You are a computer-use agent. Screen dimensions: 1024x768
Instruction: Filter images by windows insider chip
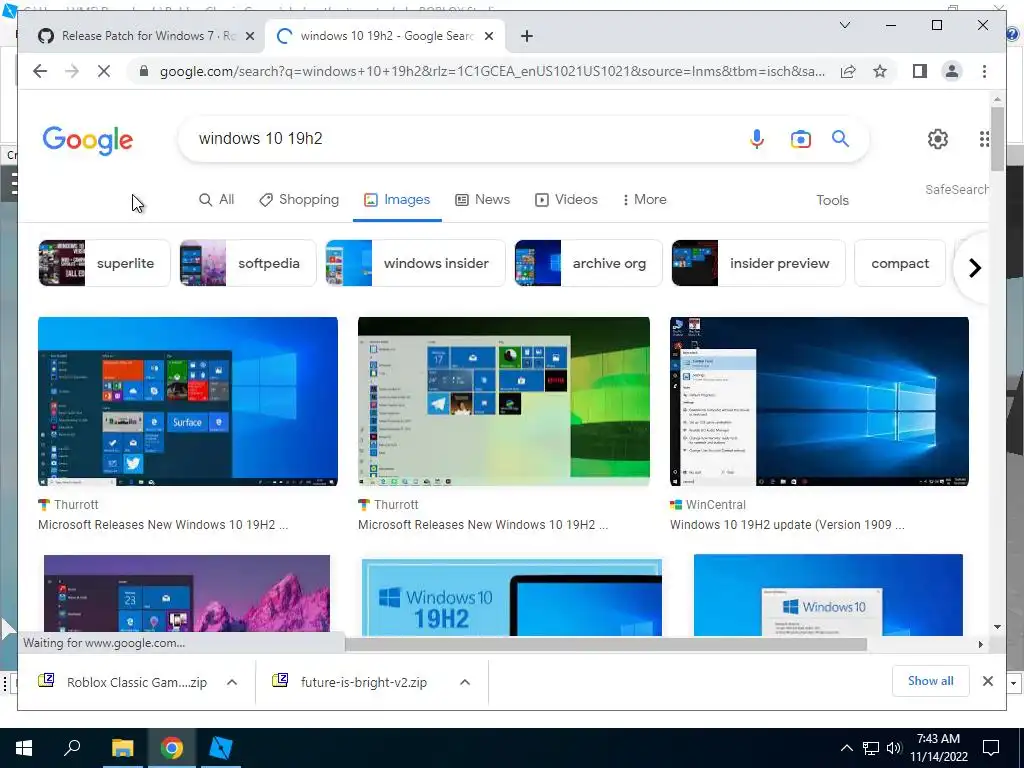tap(415, 263)
